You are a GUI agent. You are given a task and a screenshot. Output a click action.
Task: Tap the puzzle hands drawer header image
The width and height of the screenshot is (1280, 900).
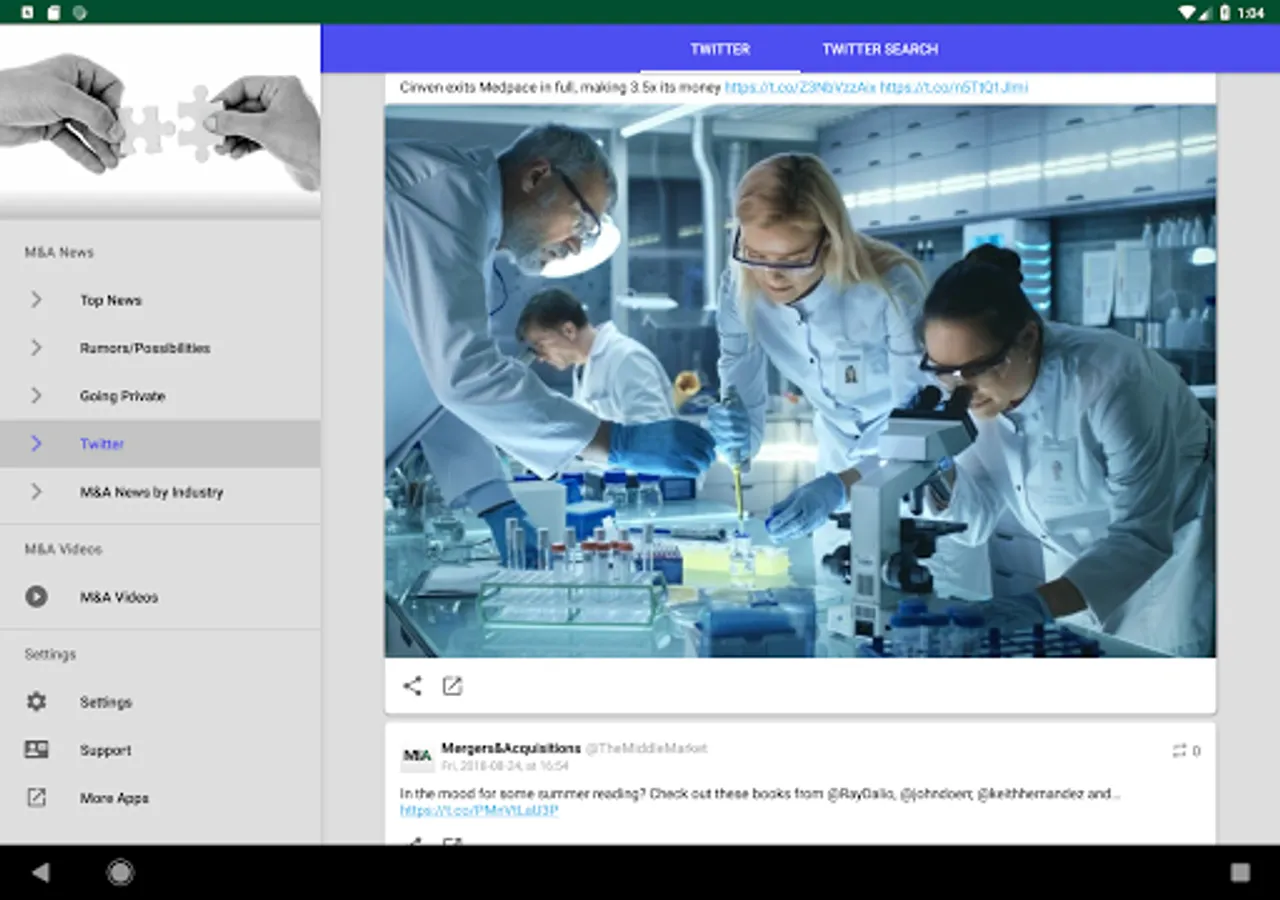[x=160, y=121]
